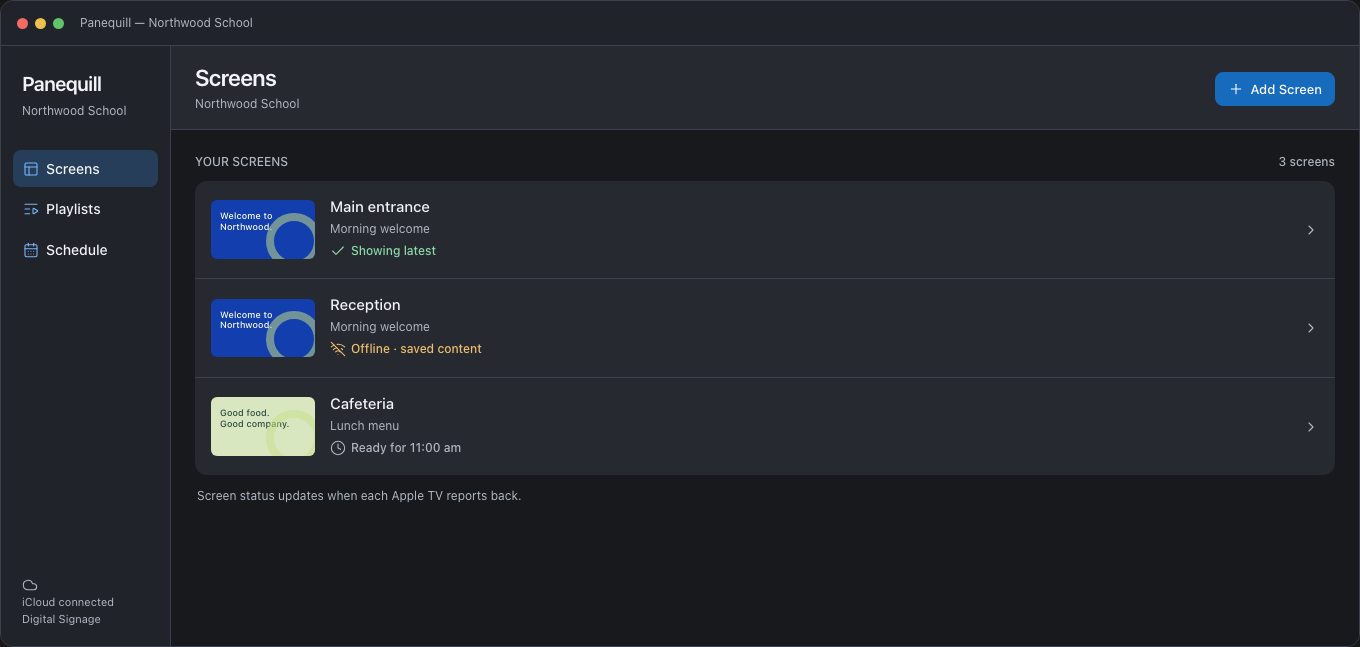Click the Cafeteria screen name

point(362,404)
